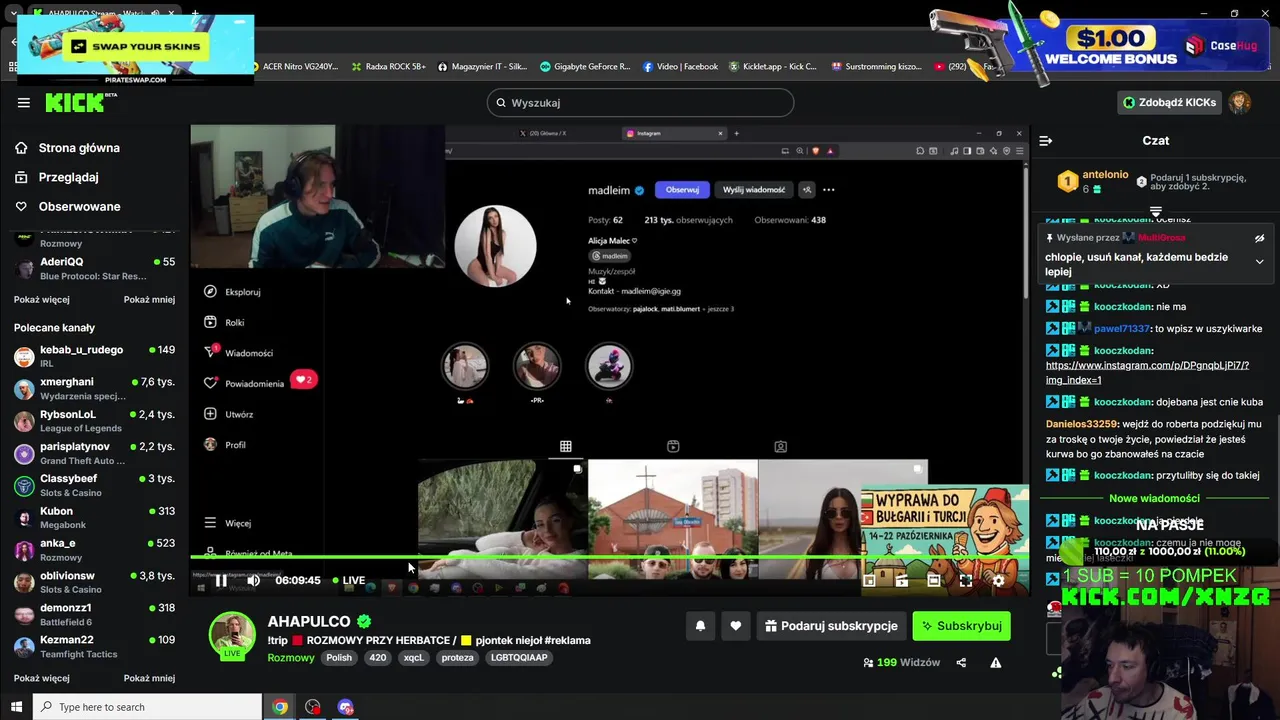Click the green Subskrybuj button

click(x=961, y=626)
